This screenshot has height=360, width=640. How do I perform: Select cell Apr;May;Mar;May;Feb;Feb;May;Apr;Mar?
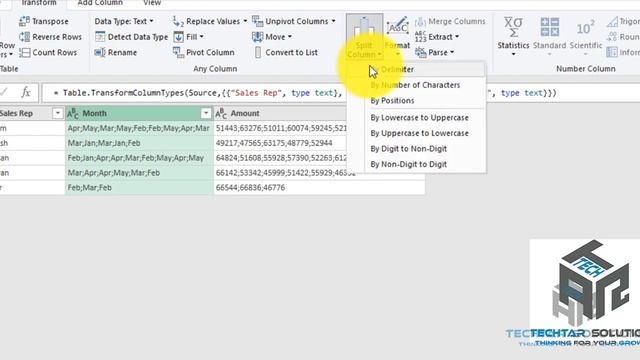coord(139,128)
